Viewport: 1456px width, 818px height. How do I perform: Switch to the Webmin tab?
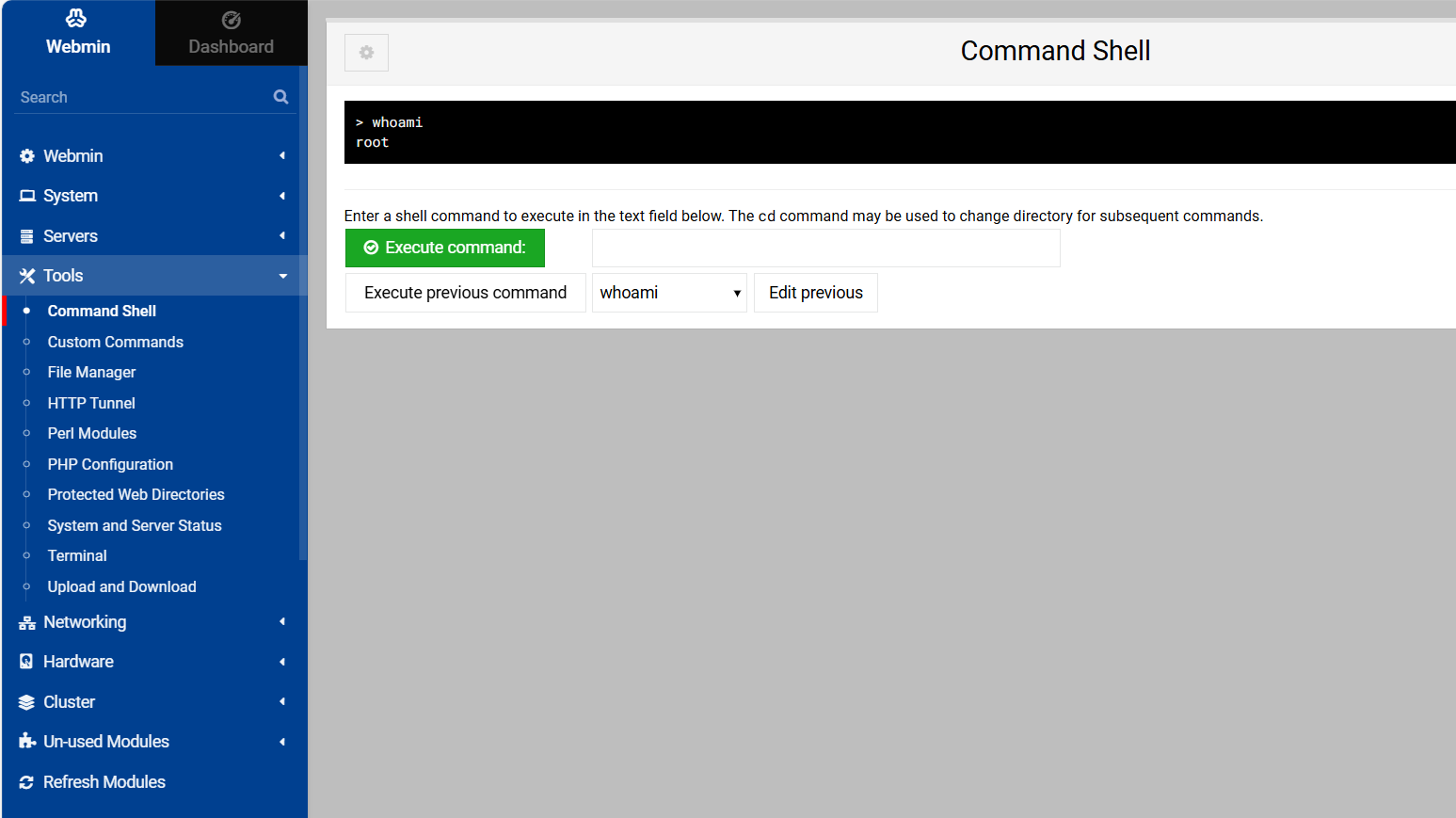pos(78,33)
